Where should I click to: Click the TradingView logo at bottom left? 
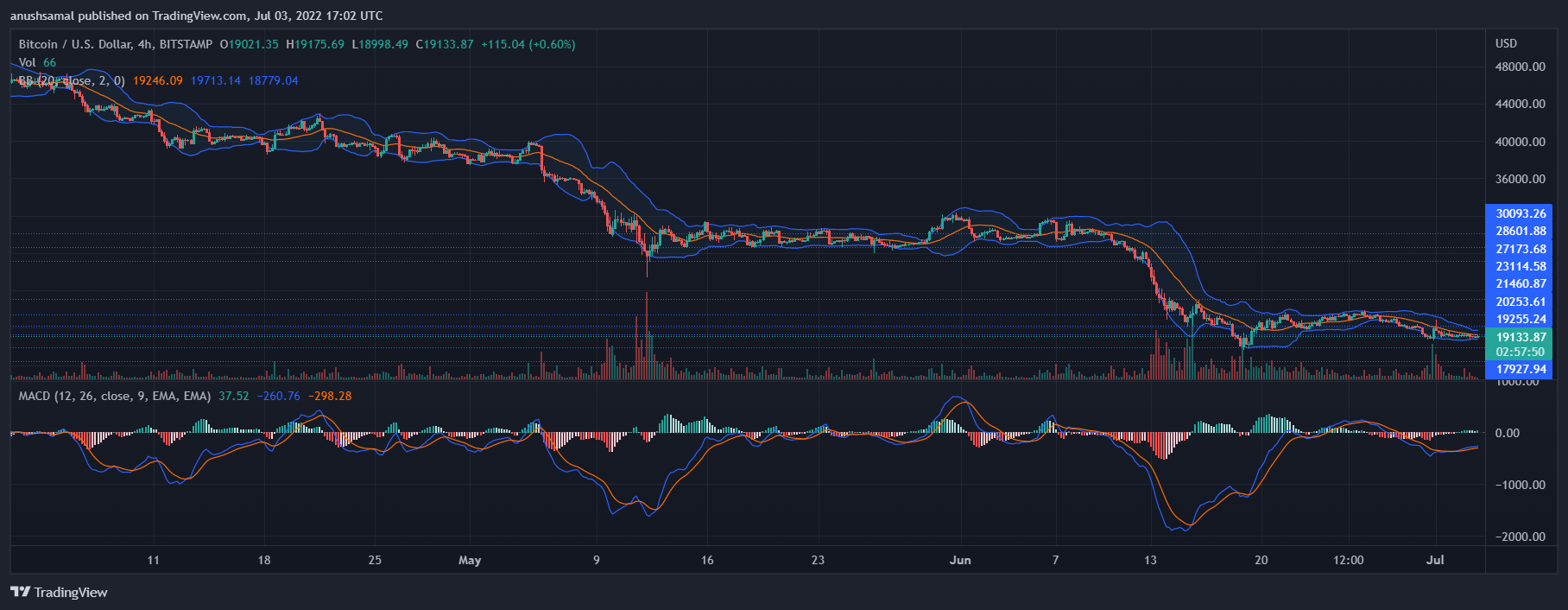click(x=59, y=592)
